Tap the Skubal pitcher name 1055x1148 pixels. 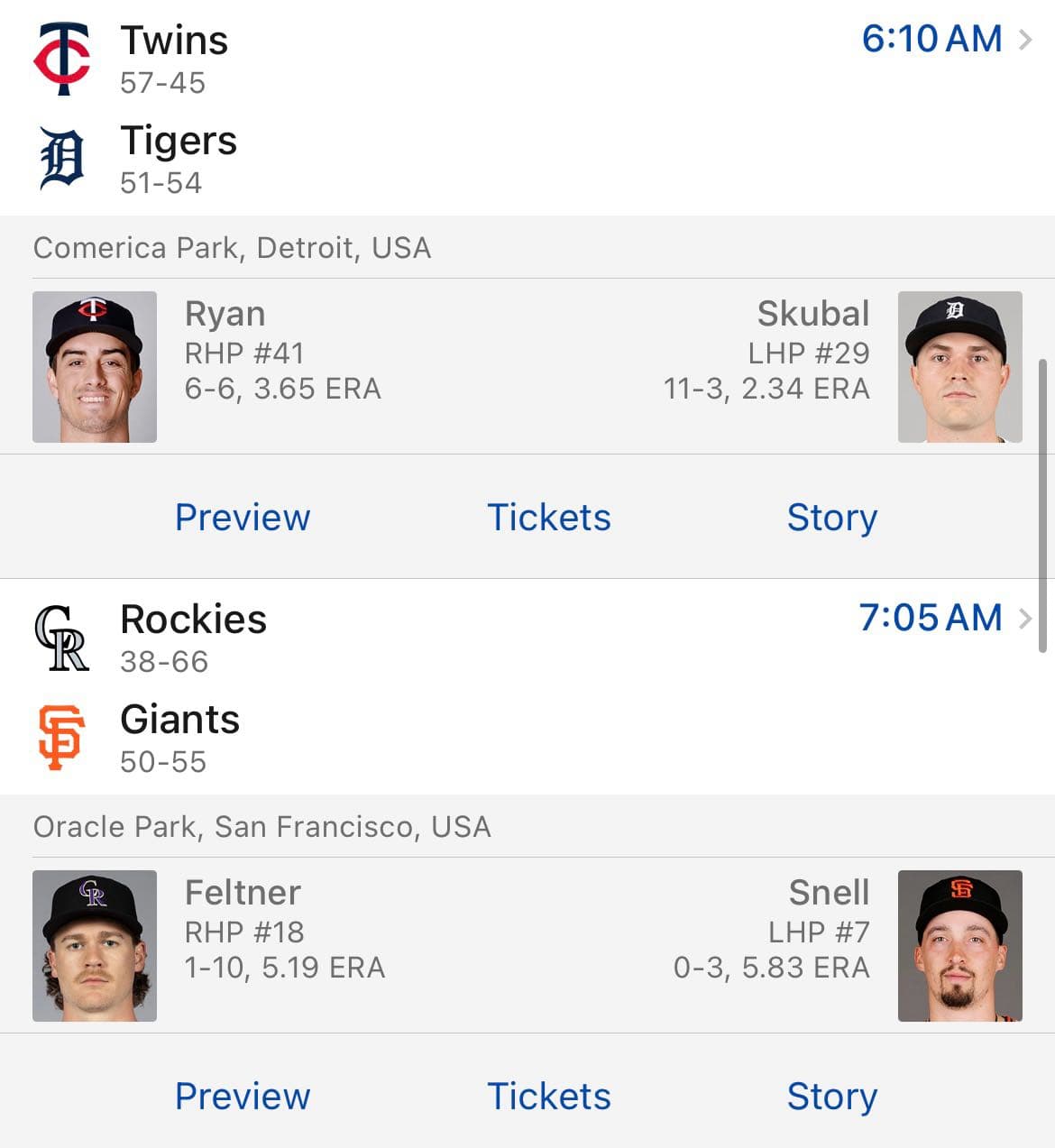click(812, 314)
